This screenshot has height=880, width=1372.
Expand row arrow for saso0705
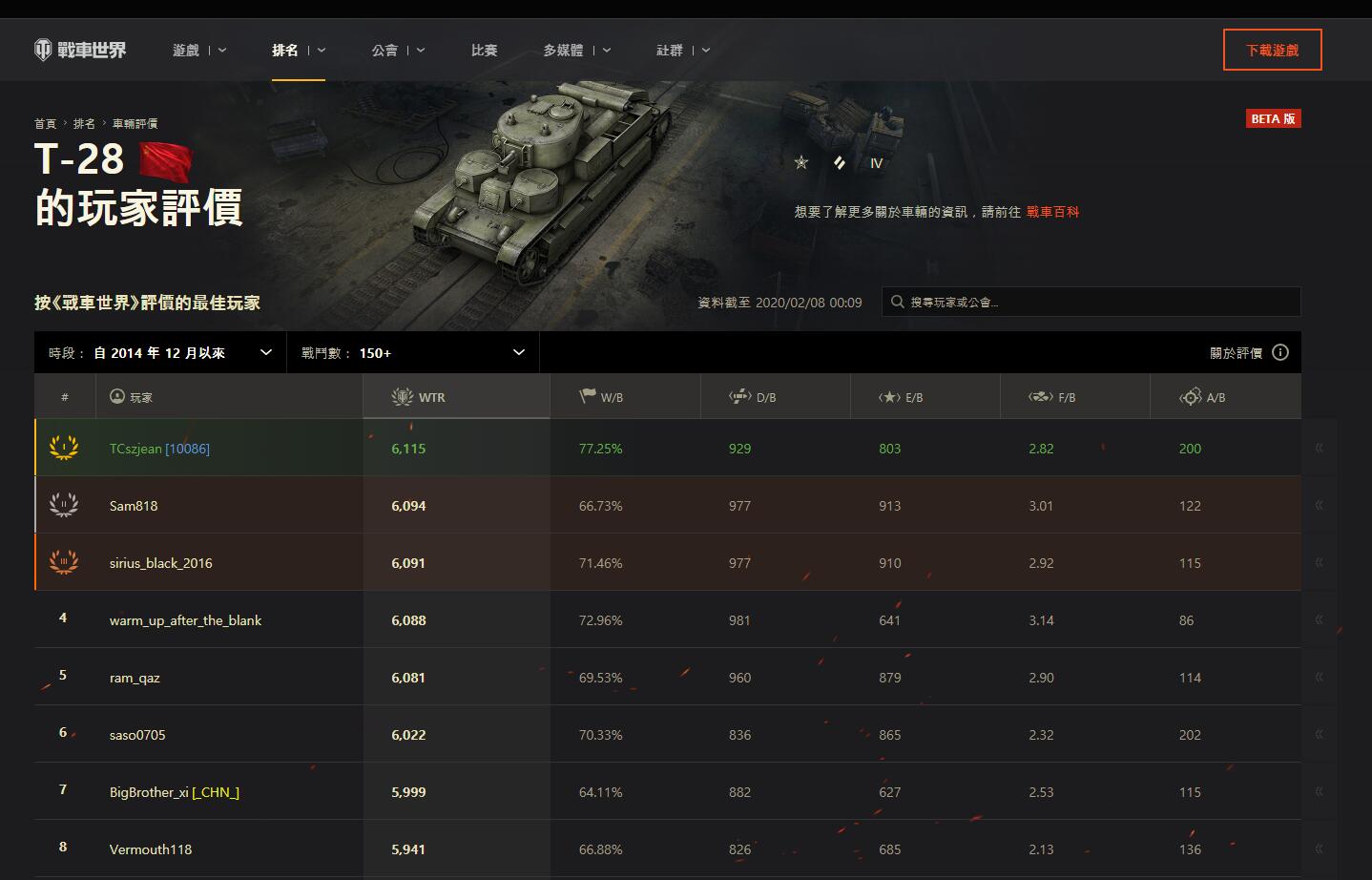tap(1319, 734)
